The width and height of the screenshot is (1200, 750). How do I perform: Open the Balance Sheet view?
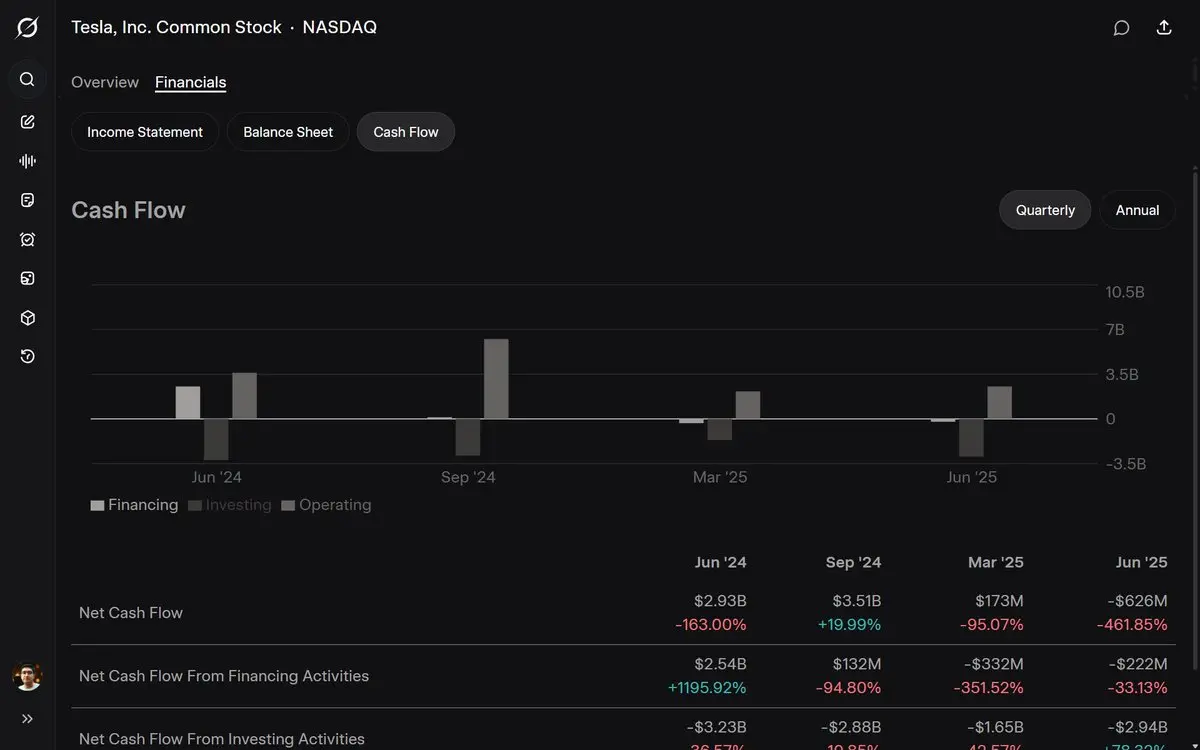pyautogui.click(x=288, y=132)
